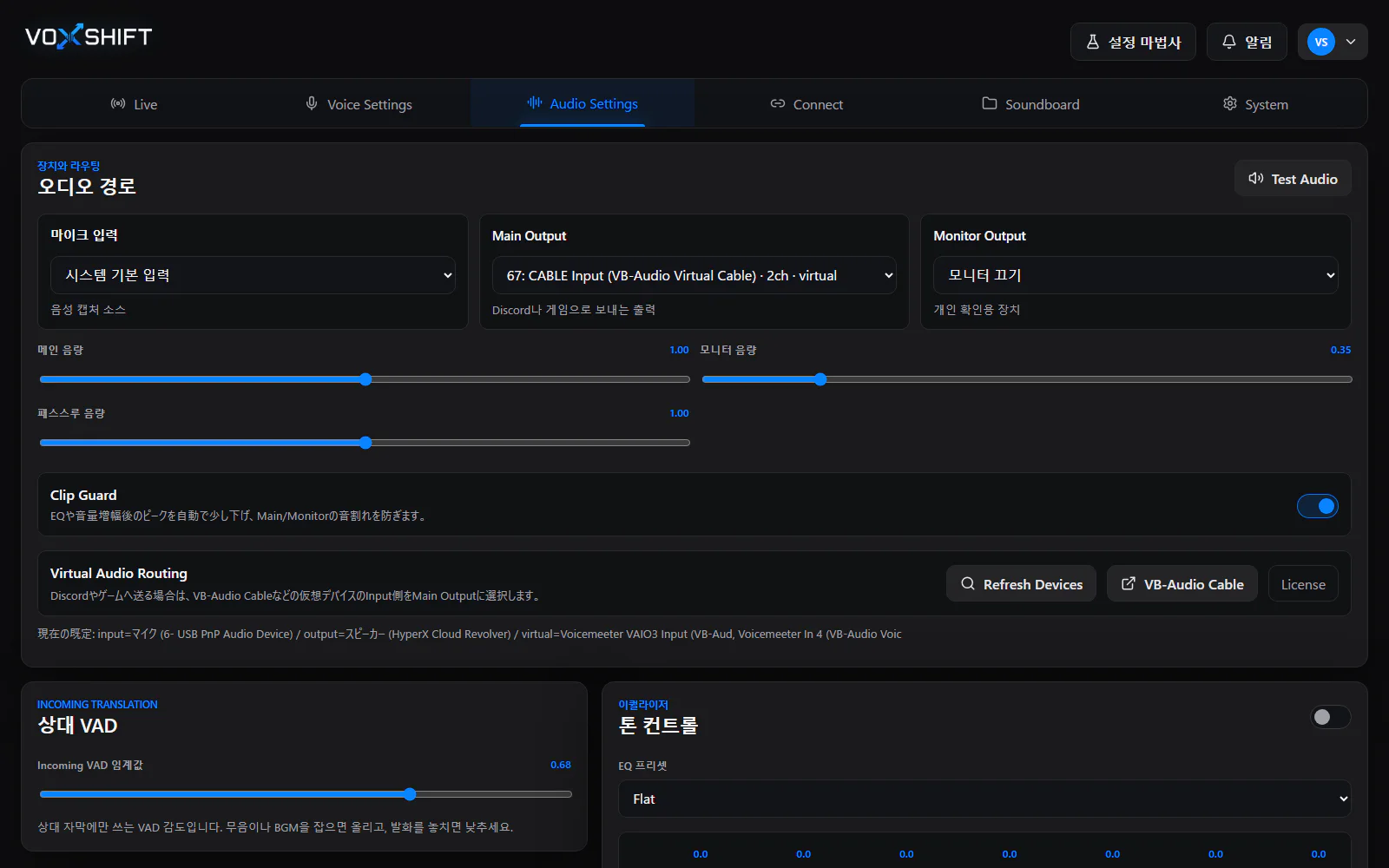Click the VoxShift logo

[89, 36]
